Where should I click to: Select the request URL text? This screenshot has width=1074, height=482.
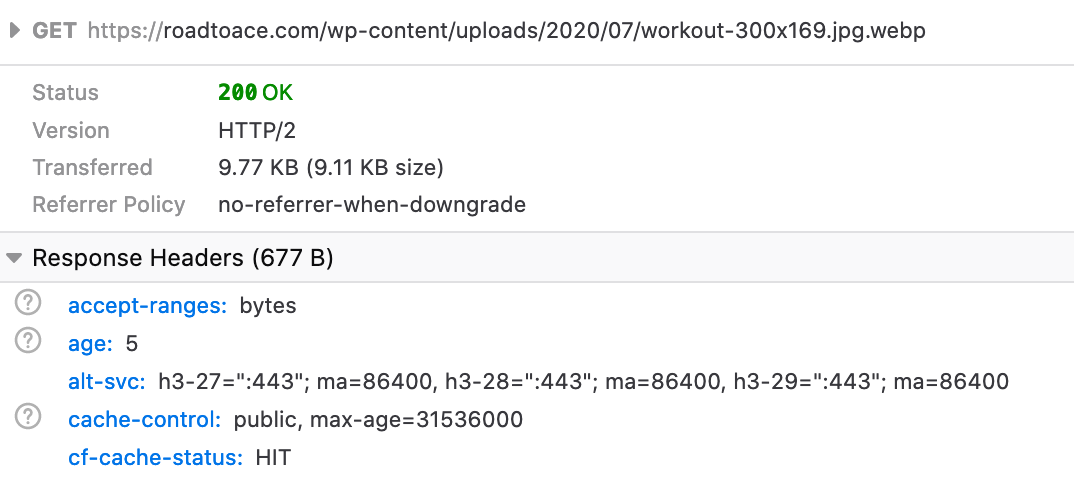pos(507,31)
